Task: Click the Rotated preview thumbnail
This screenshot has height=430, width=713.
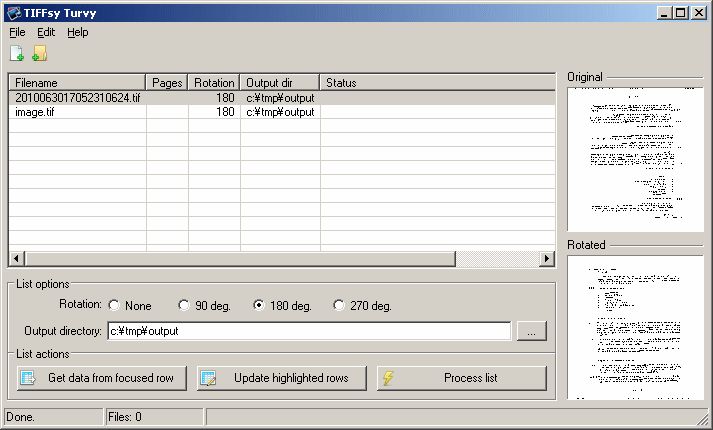Action: pyautogui.click(x=635, y=327)
